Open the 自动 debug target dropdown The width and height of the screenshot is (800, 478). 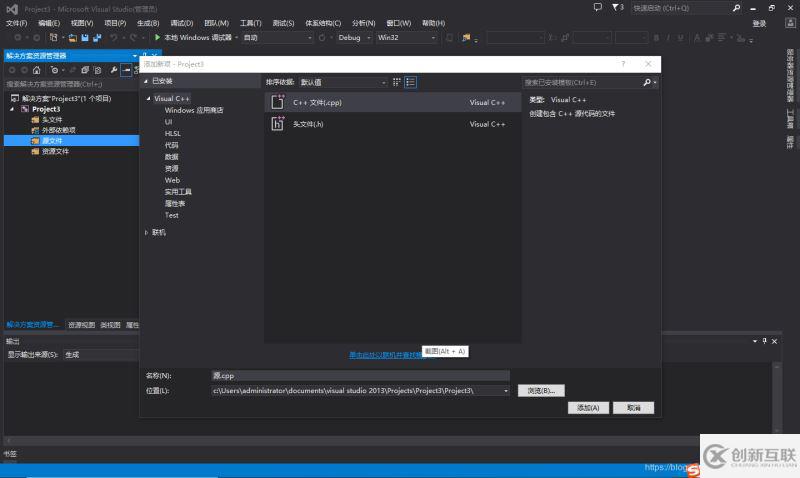click(278, 38)
